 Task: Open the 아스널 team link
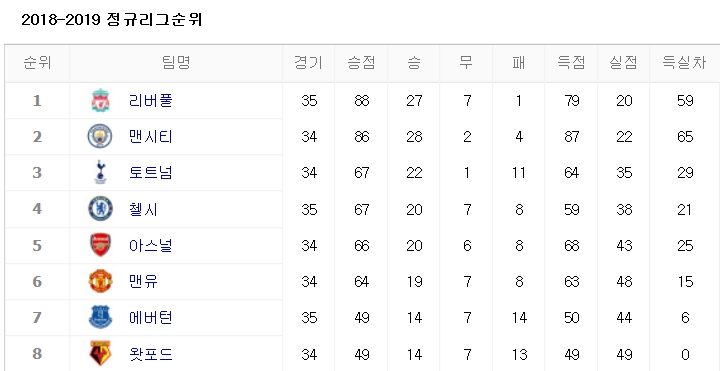pos(151,245)
